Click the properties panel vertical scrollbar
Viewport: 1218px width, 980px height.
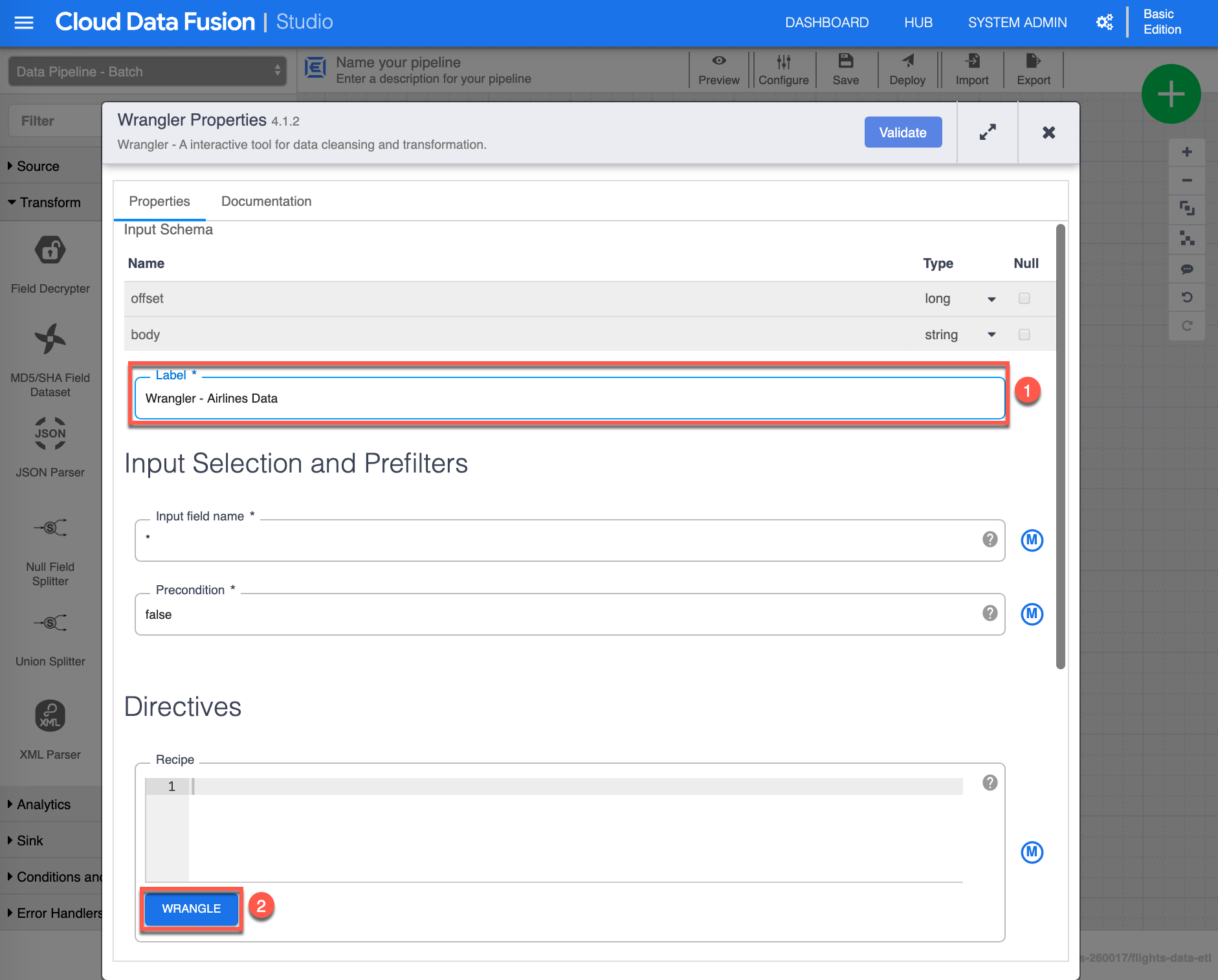[1060, 447]
